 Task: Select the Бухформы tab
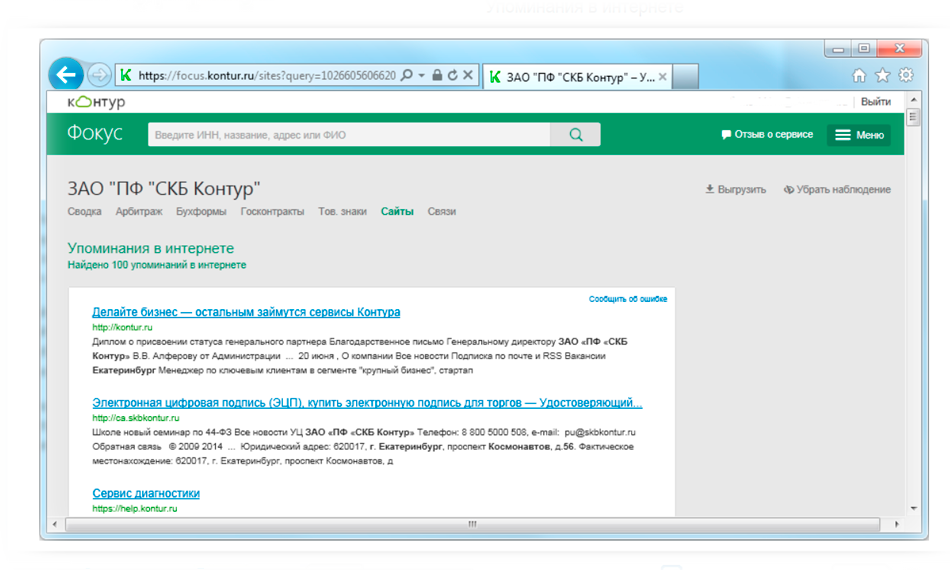(201, 212)
